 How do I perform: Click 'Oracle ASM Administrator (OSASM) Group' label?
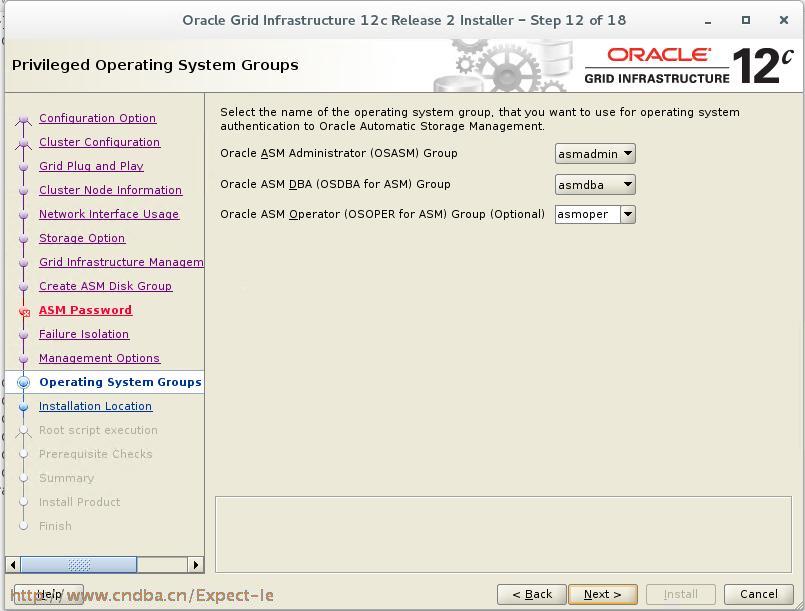point(339,154)
